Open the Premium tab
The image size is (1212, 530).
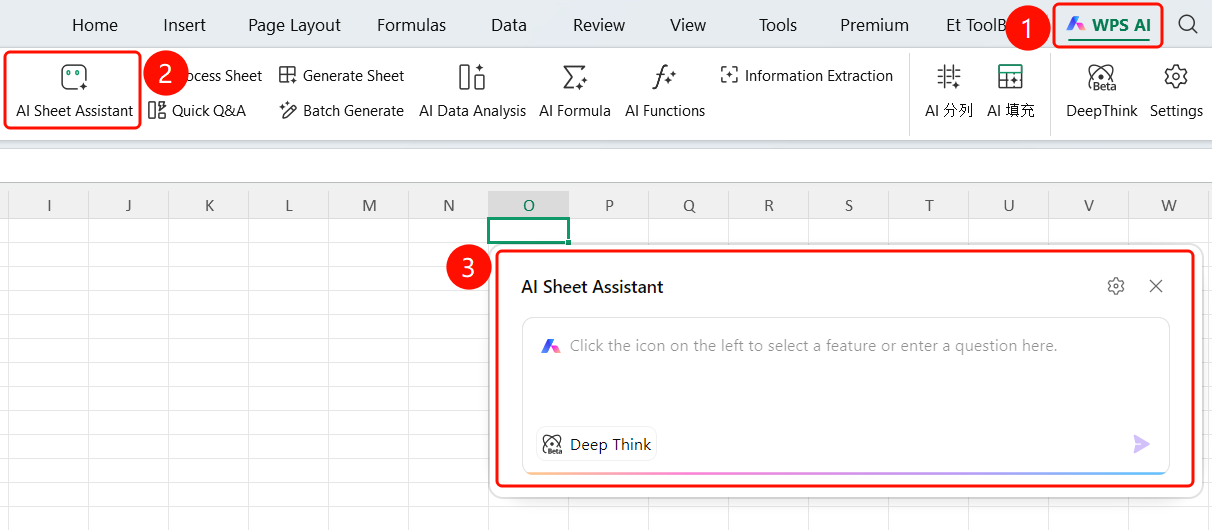point(874,25)
